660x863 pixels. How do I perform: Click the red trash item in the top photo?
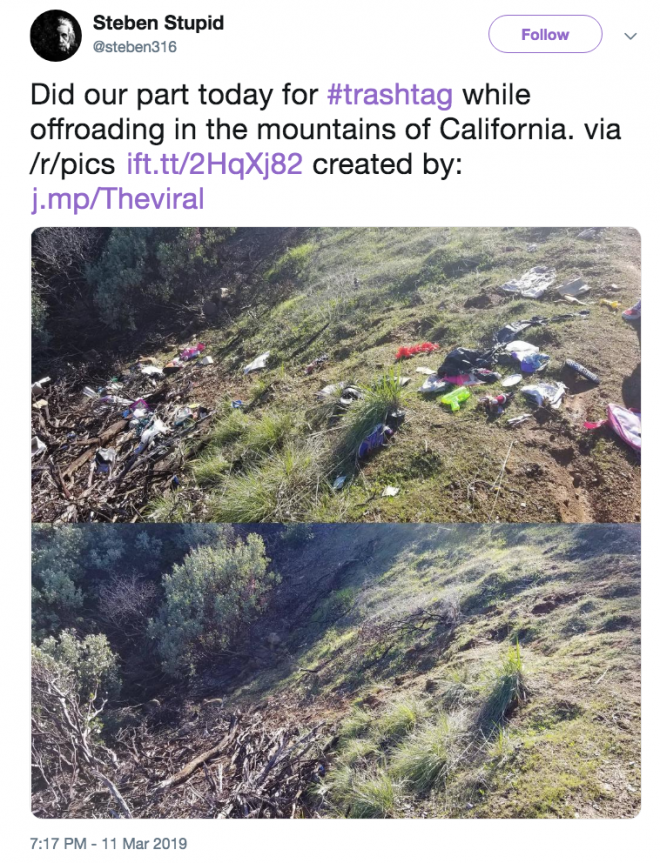point(417,350)
